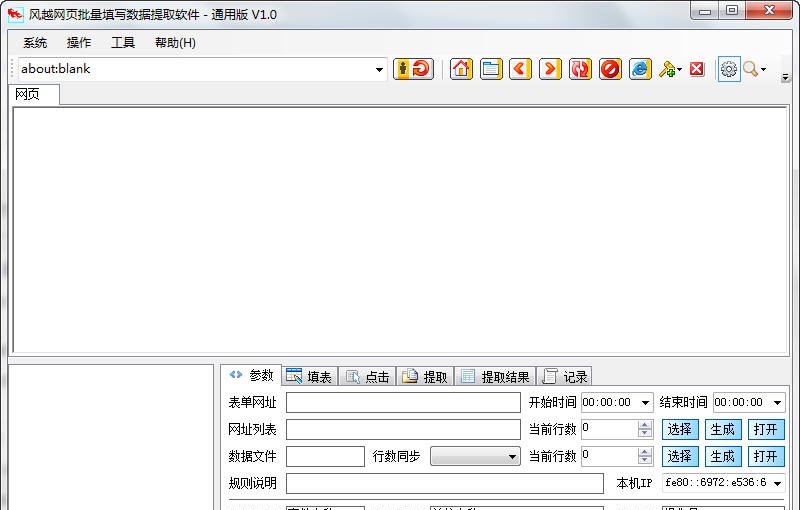This screenshot has width=800, height=510.
Task: Switch to the 填表 tab
Action: coord(309,377)
